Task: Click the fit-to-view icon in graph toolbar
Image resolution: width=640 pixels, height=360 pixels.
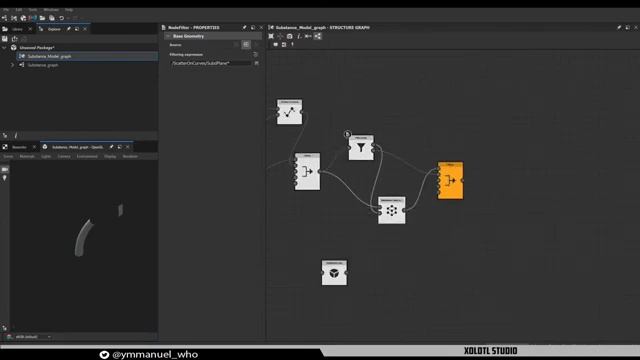Action: click(x=271, y=36)
